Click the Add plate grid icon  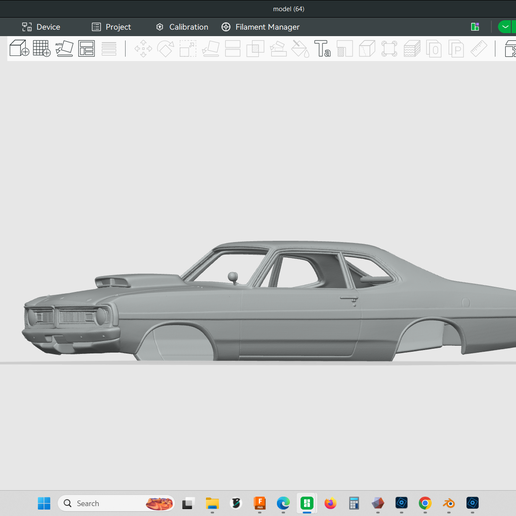point(42,49)
